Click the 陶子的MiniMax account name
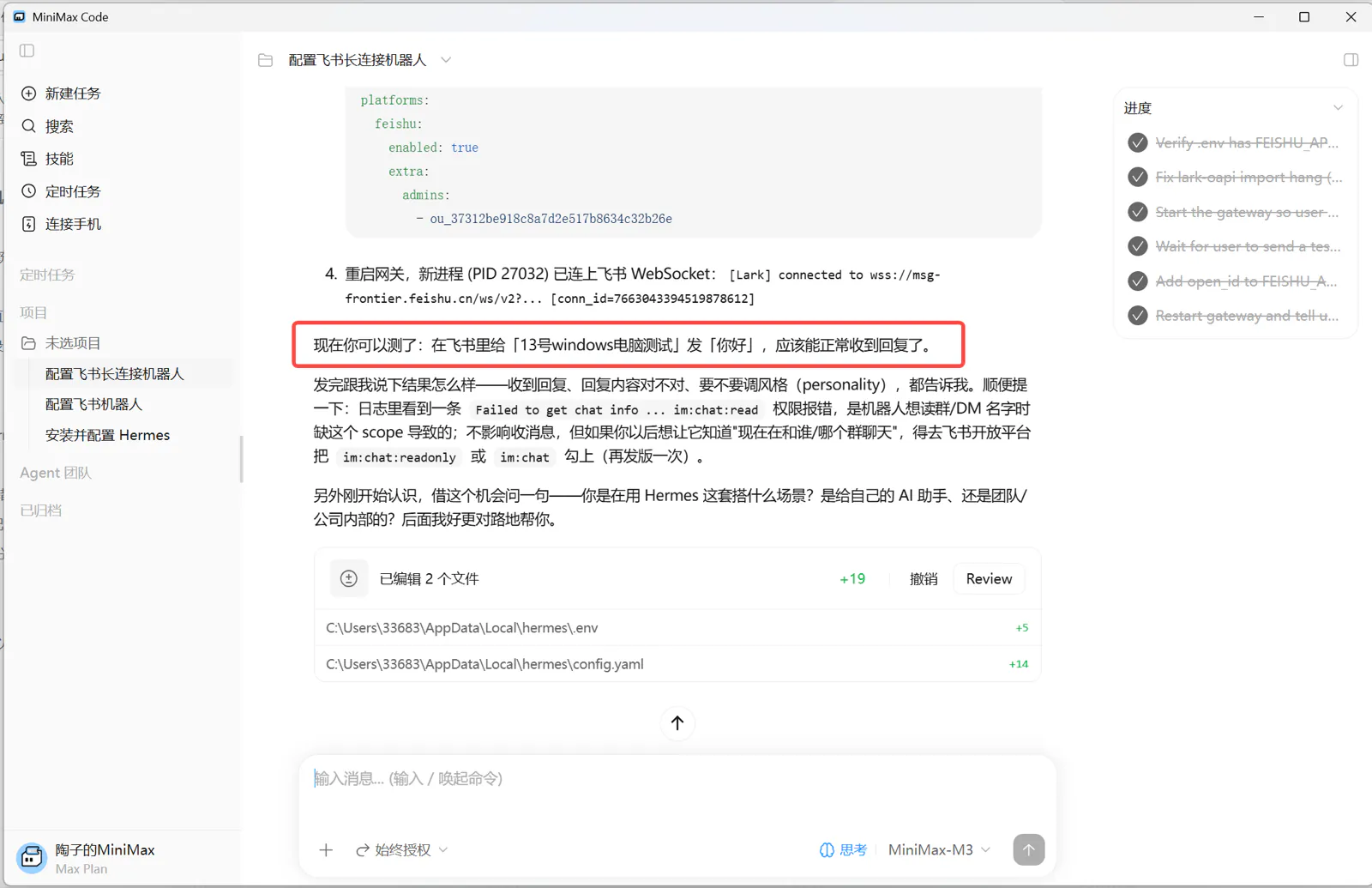Image resolution: width=1372 pixels, height=888 pixels. pyautogui.click(x=105, y=850)
